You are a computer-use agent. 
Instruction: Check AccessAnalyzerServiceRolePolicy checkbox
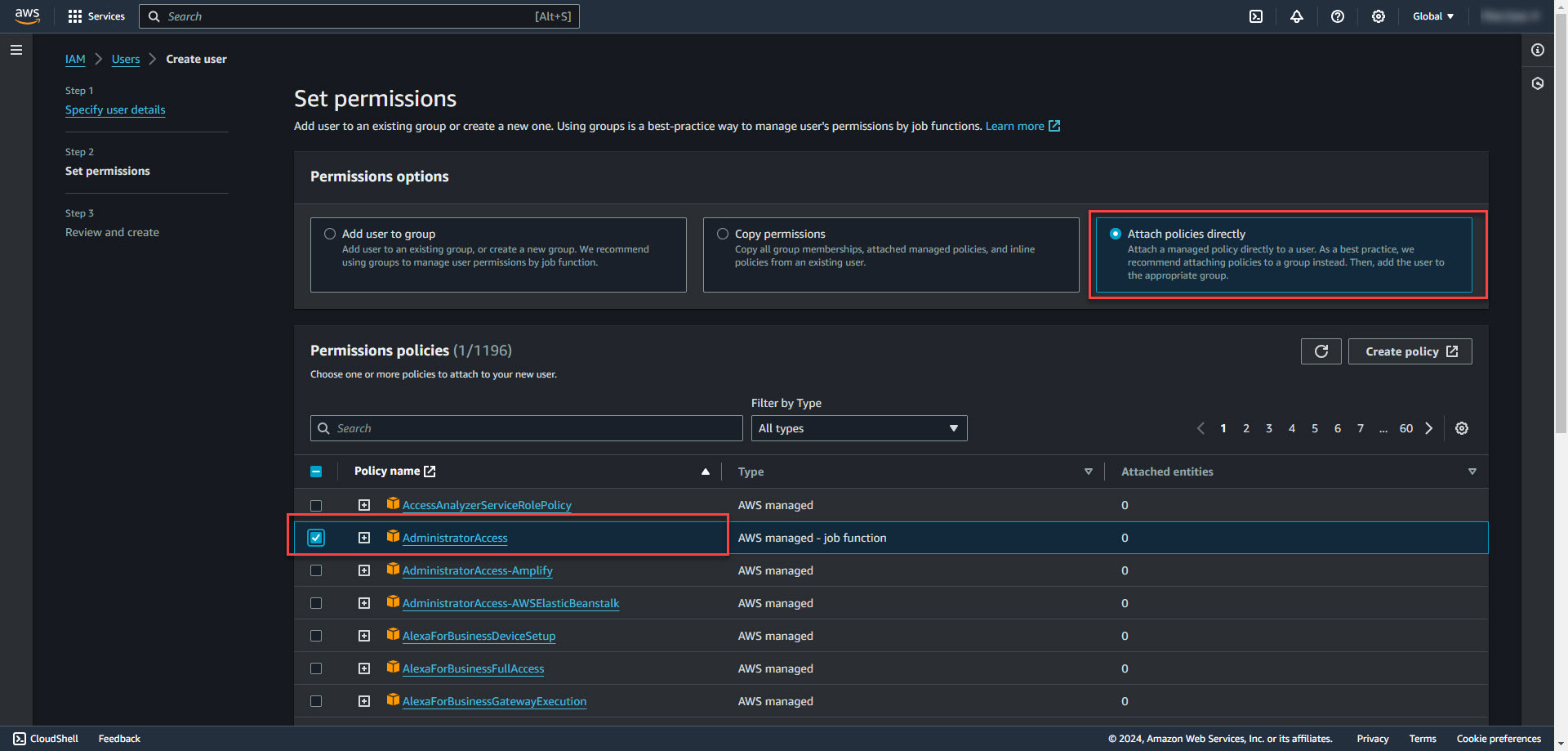(x=316, y=506)
